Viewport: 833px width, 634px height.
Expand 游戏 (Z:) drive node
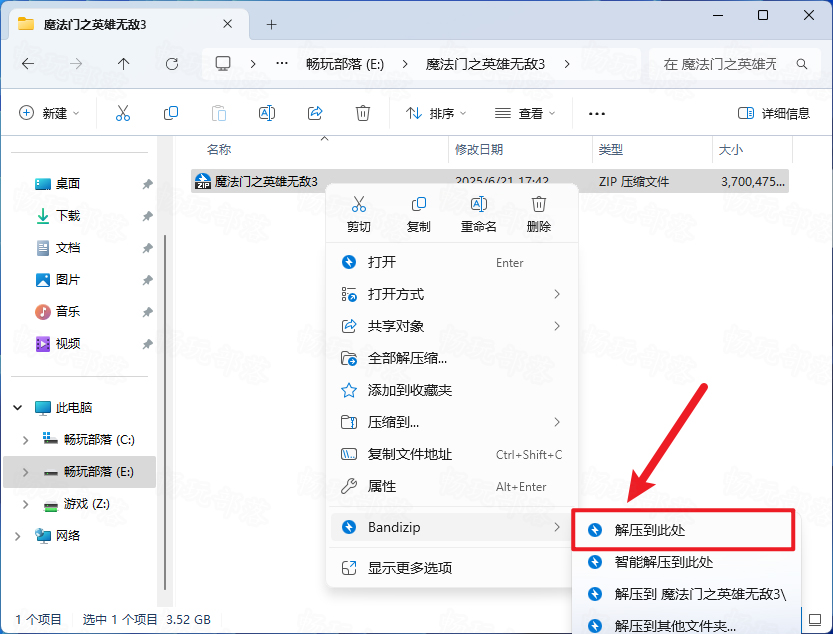[25, 504]
